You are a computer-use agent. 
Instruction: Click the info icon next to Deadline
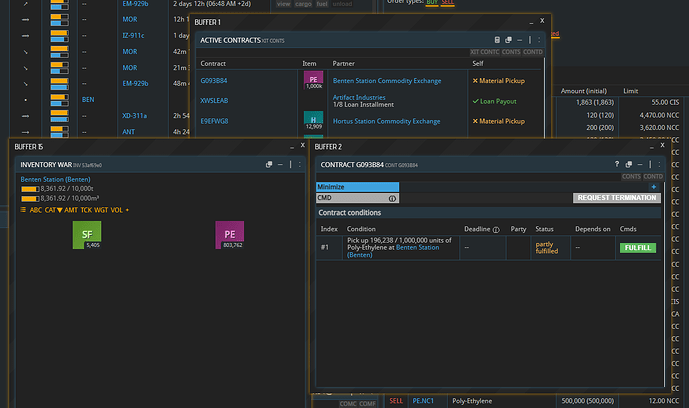(x=496, y=230)
